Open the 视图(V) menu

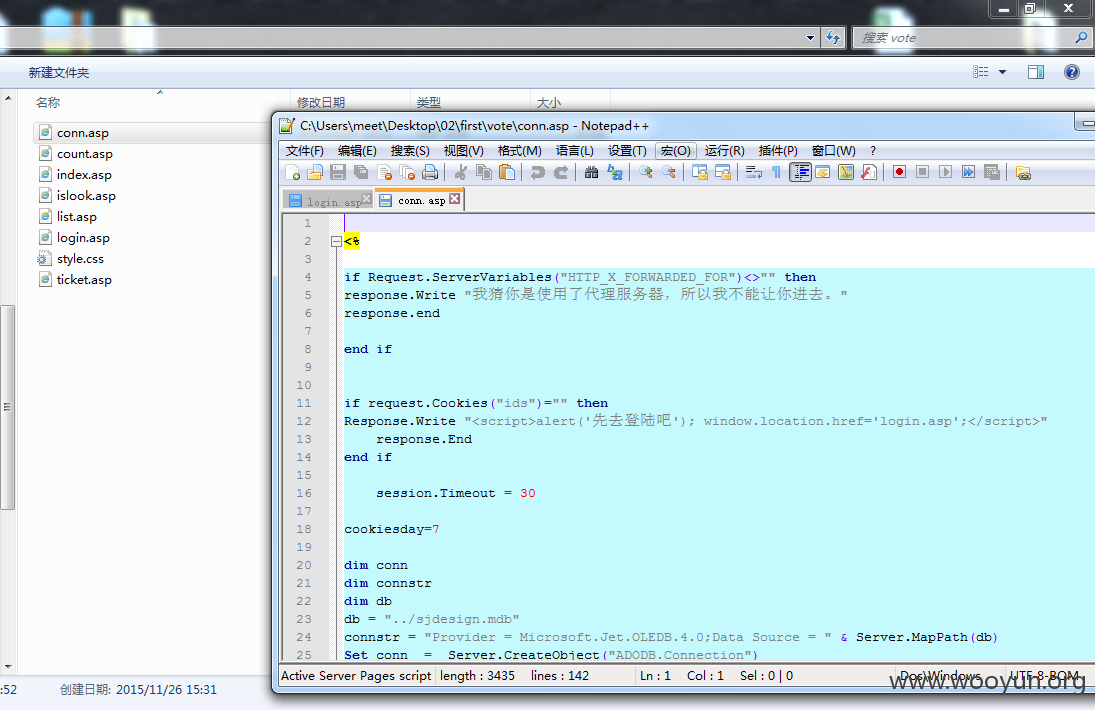pos(464,151)
